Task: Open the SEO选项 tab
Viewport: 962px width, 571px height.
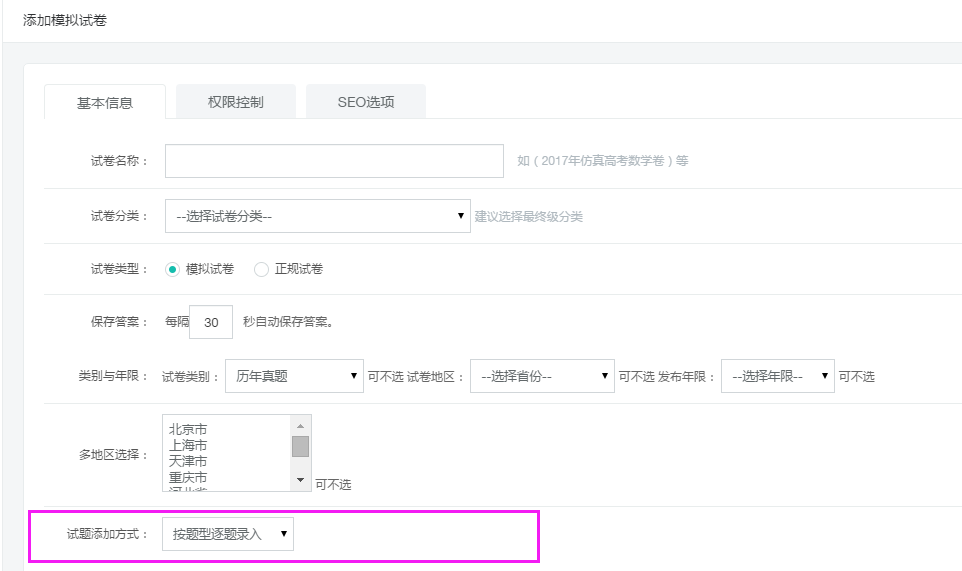Action: pos(365,102)
